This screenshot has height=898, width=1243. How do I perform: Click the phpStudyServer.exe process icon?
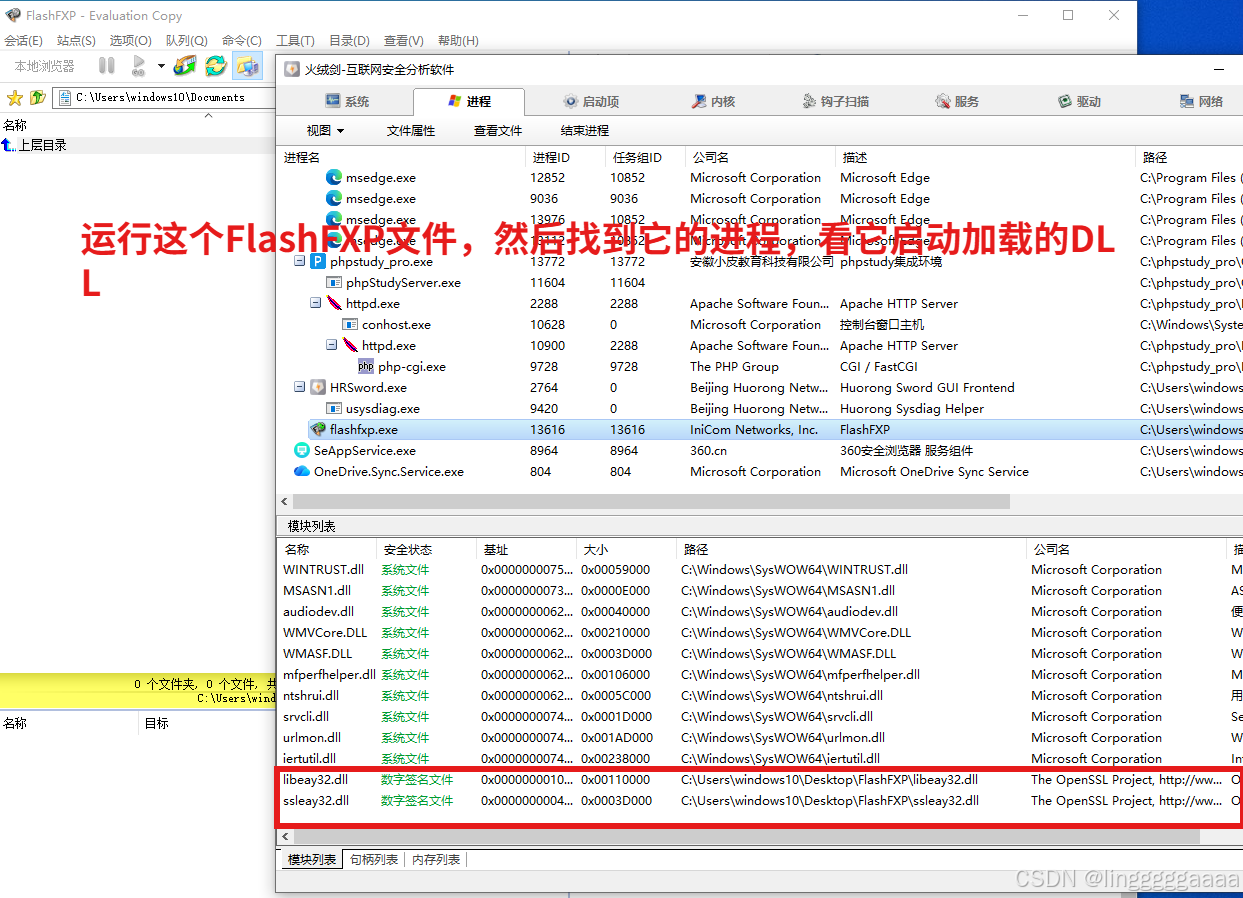(x=334, y=282)
